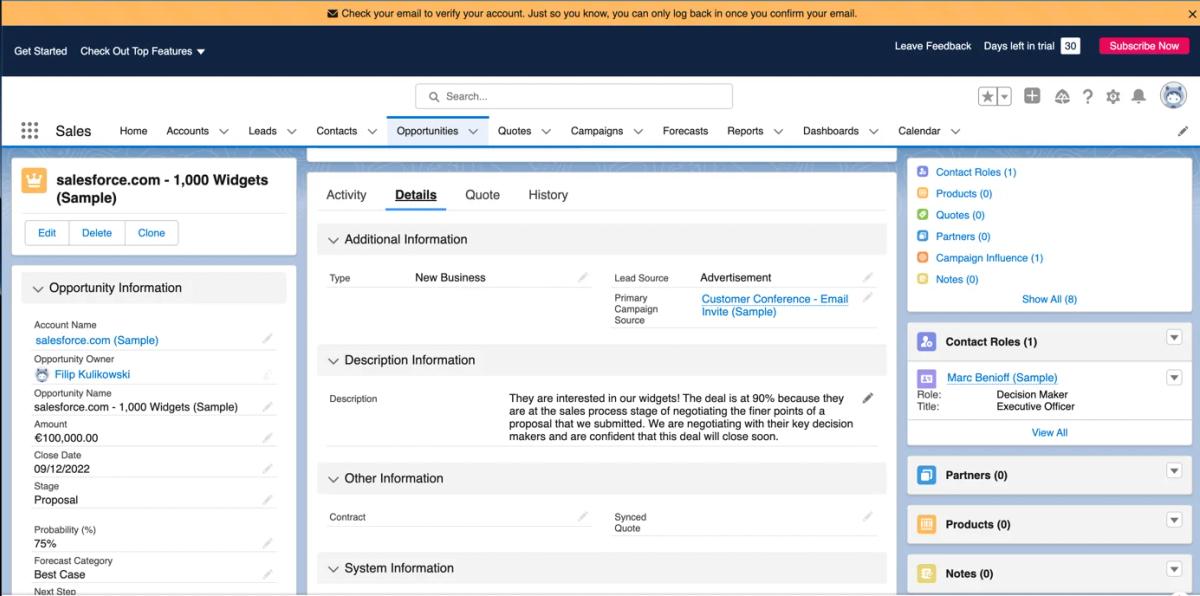1200x596 pixels.
Task: Open the App Launcher grid icon
Action: (x=29, y=131)
